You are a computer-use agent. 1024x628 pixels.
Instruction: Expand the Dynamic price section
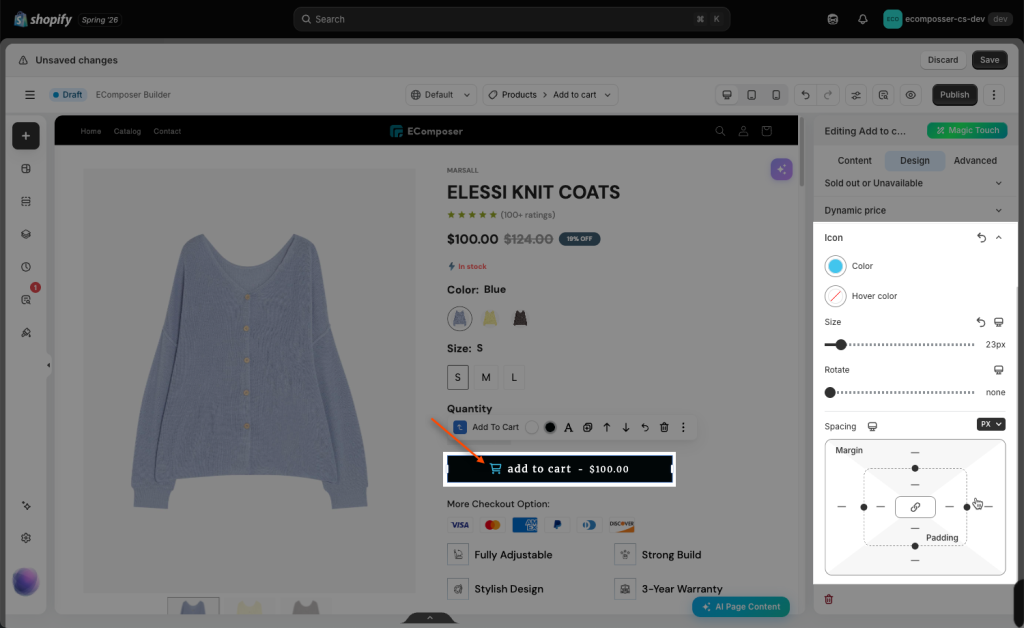(914, 210)
